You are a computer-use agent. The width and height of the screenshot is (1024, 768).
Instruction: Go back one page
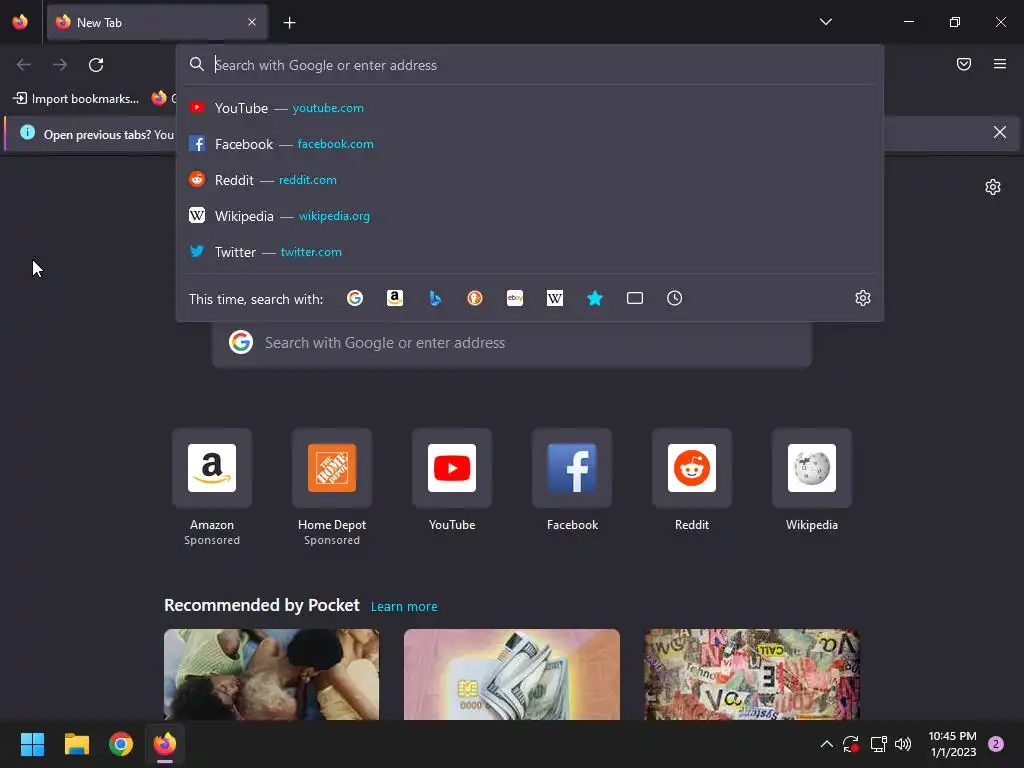coord(24,65)
